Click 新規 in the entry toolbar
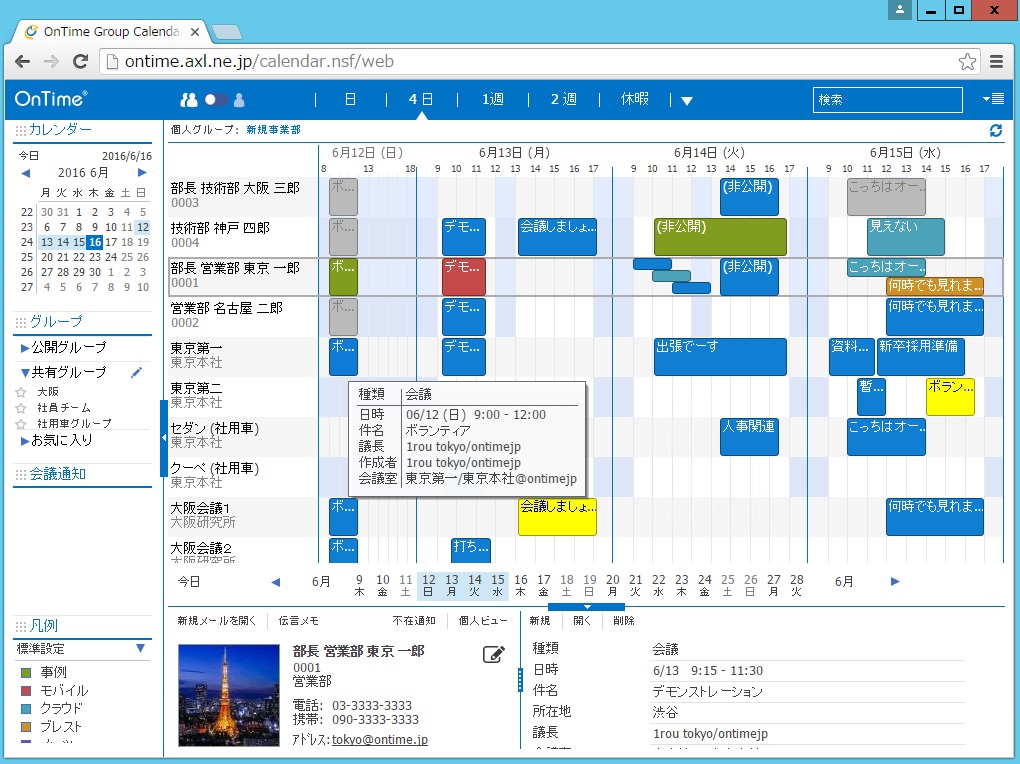The image size is (1020, 764). [x=540, y=621]
